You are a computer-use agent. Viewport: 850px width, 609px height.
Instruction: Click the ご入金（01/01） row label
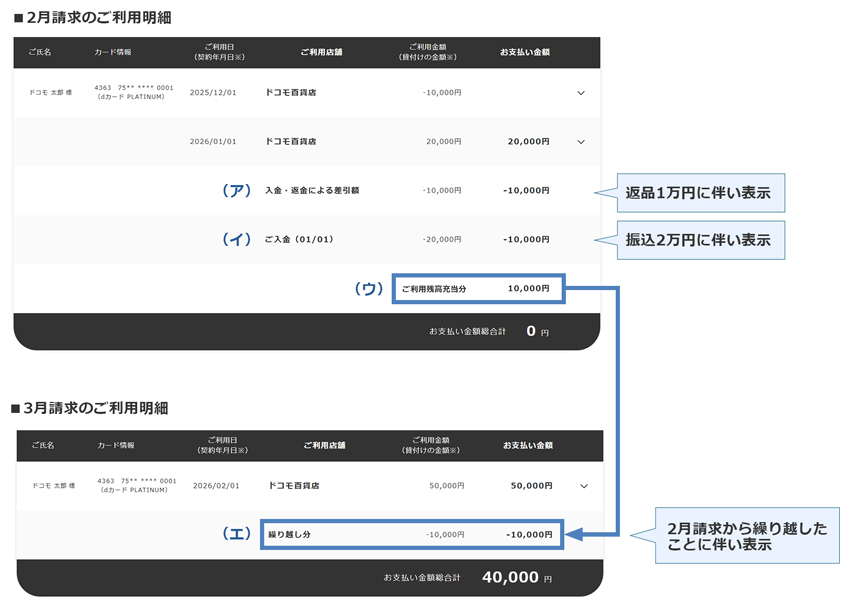[x=299, y=239]
